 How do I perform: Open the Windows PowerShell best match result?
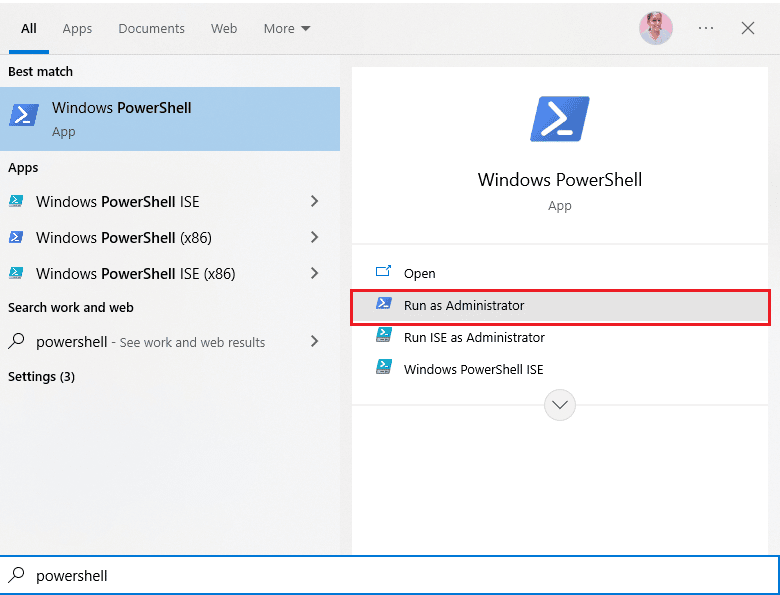[x=170, y=118]
